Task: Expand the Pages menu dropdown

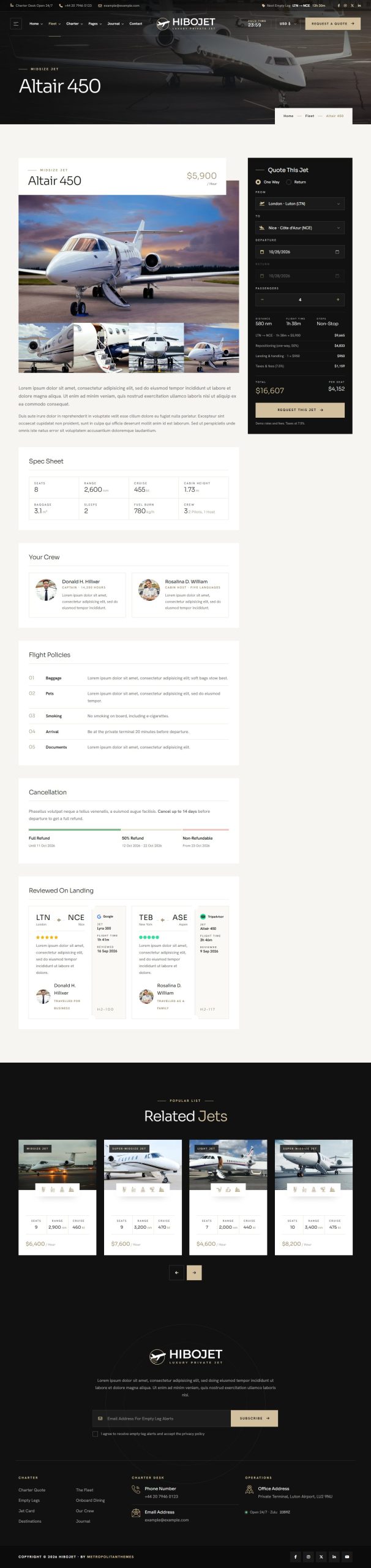Action: [95, 24]
